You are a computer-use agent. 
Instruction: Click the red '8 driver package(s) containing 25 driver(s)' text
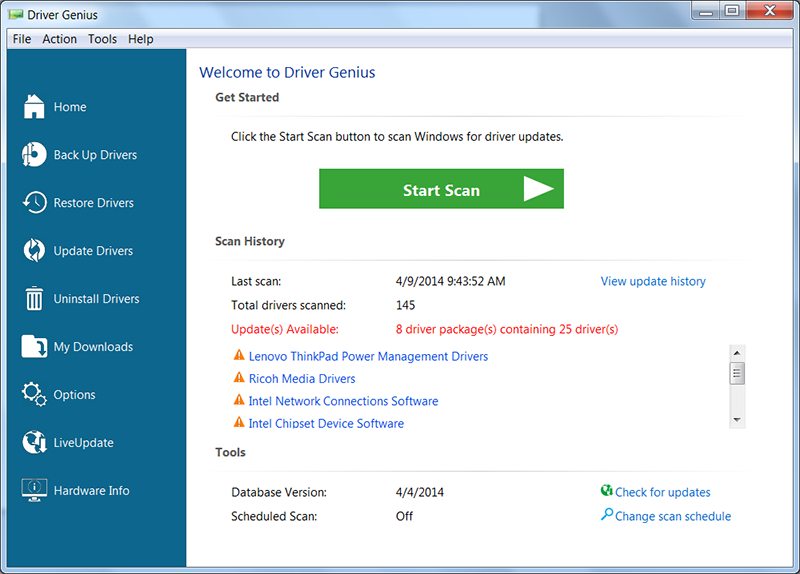[507, 330]
